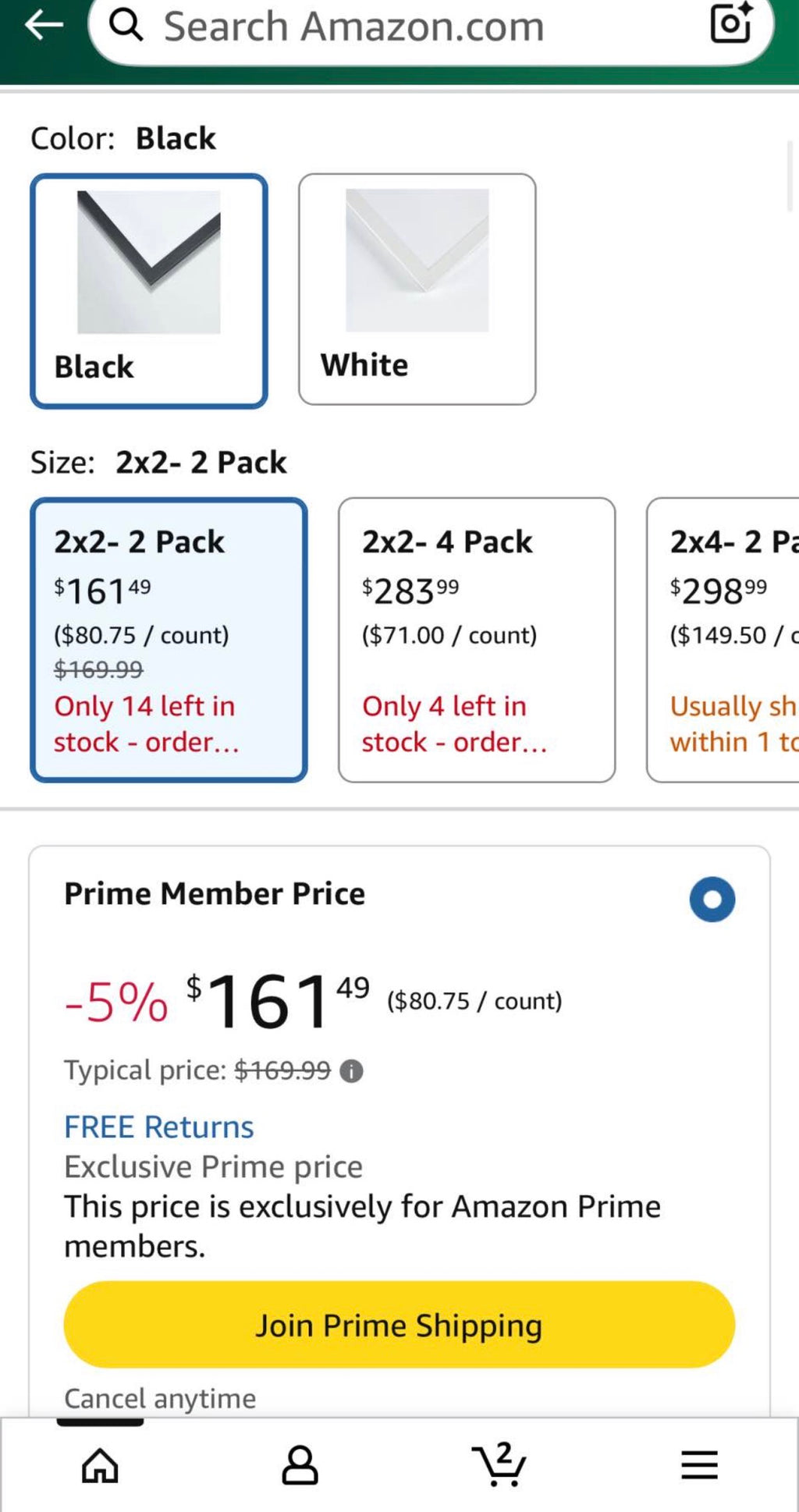Open the hamburger menu icon
799x1512 pixels.
(699, 1464)
